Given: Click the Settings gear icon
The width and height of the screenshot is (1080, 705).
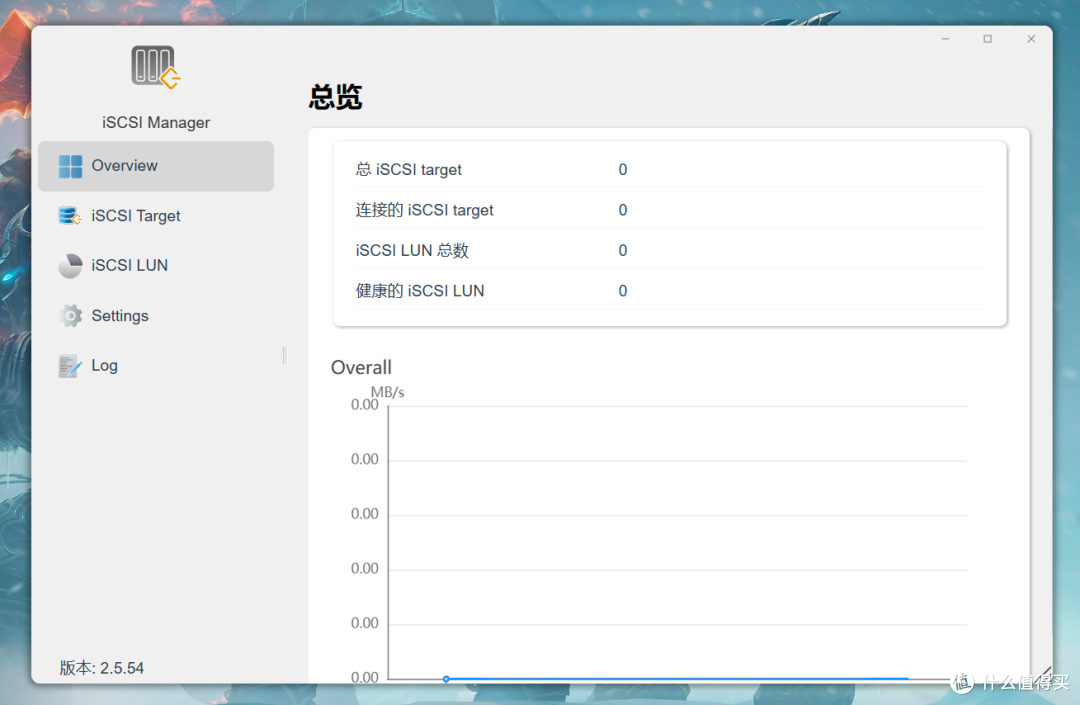Looking at the screenshot, I should point(70,315).
